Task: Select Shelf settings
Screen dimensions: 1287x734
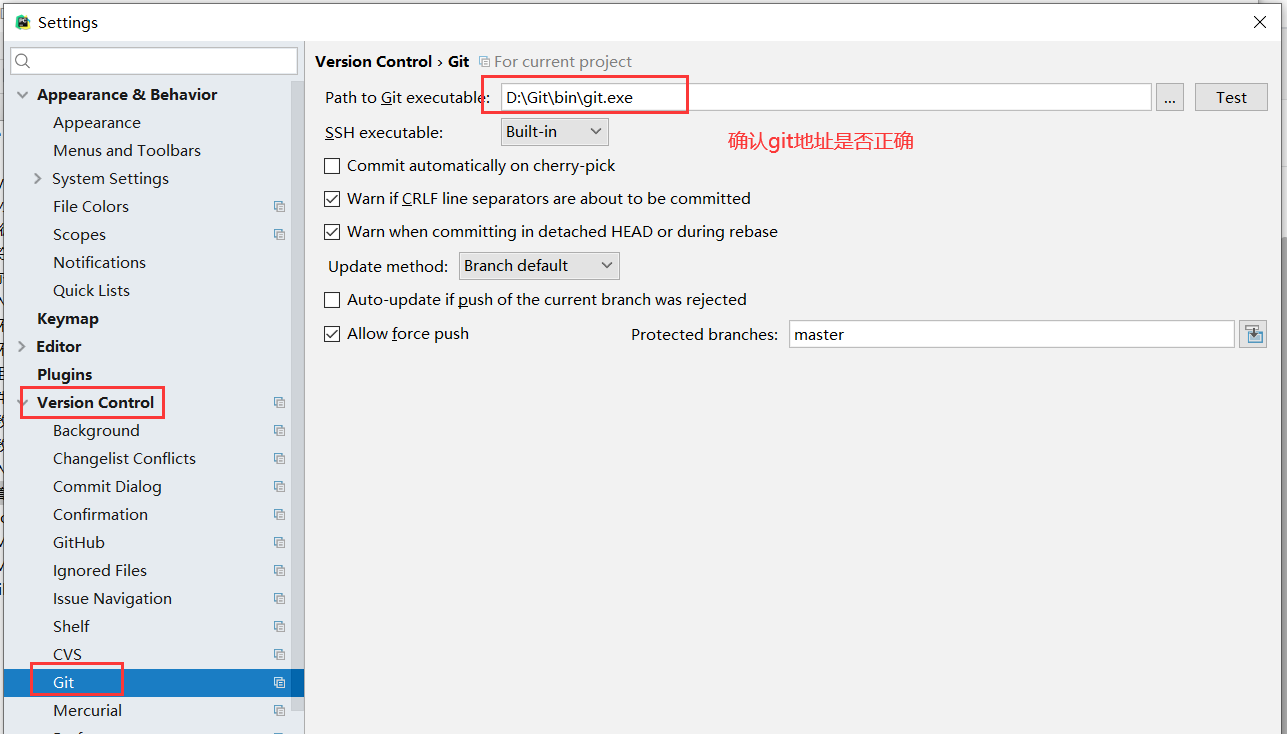Action: (x=71, y=627)
